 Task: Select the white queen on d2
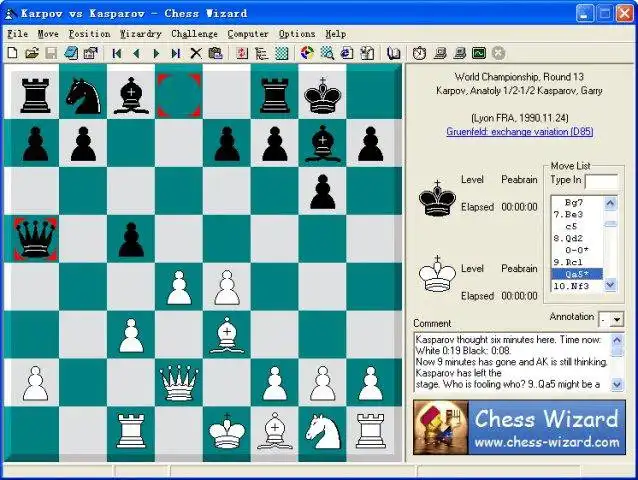click(179, 383)
